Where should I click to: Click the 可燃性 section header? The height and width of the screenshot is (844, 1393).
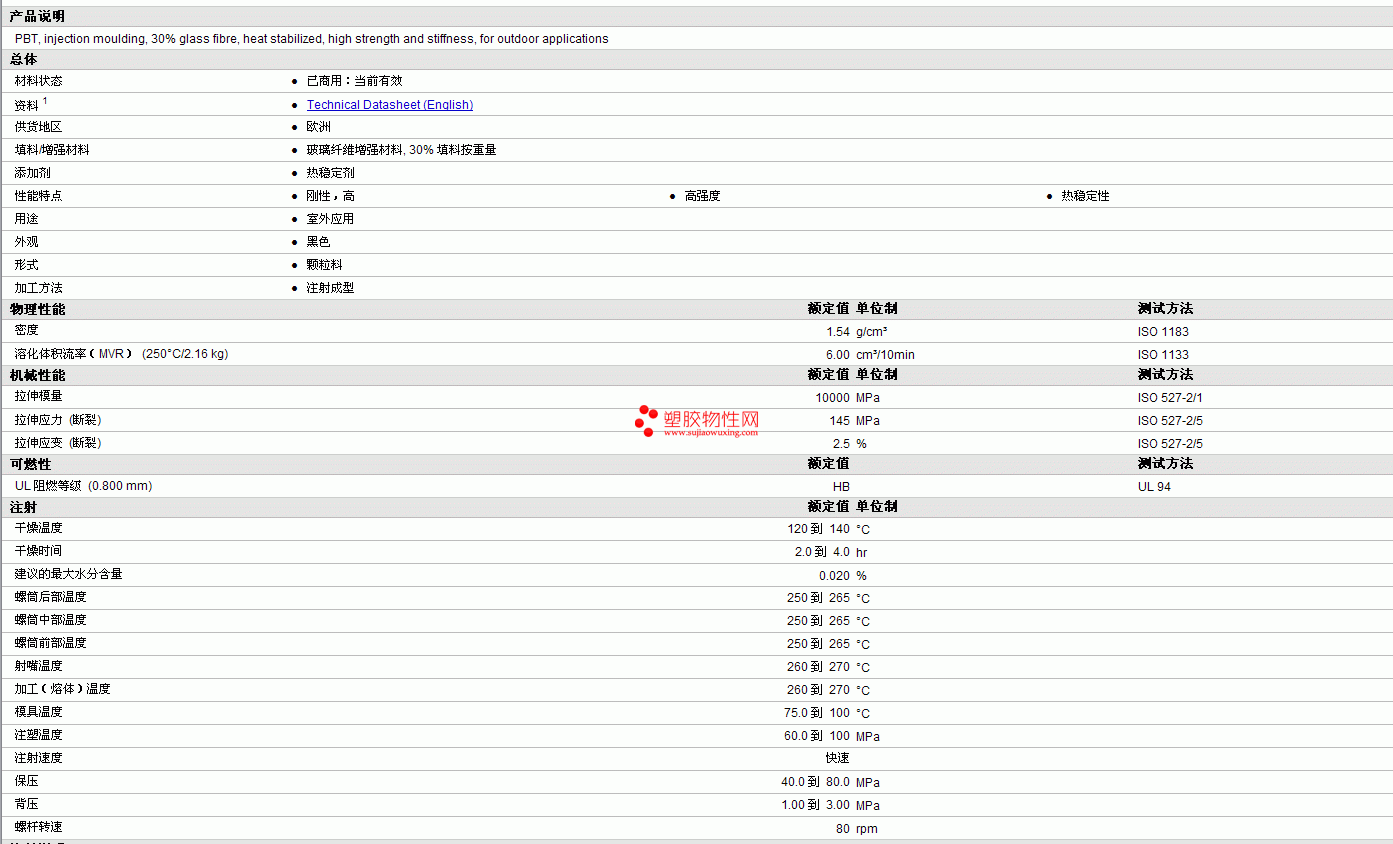30,464
